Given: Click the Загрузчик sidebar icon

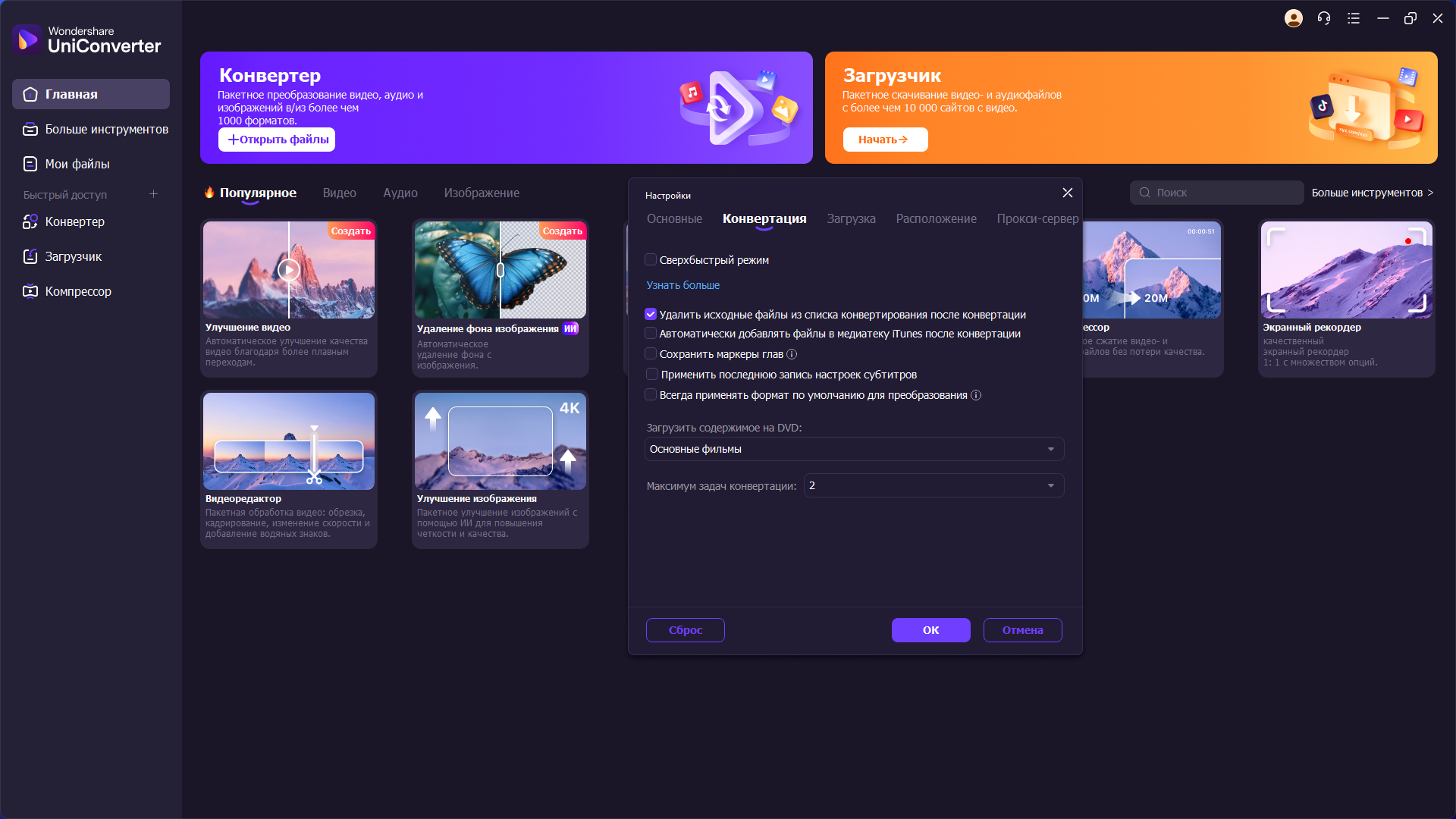Looking at the screenshot, I should pos(30,256).
